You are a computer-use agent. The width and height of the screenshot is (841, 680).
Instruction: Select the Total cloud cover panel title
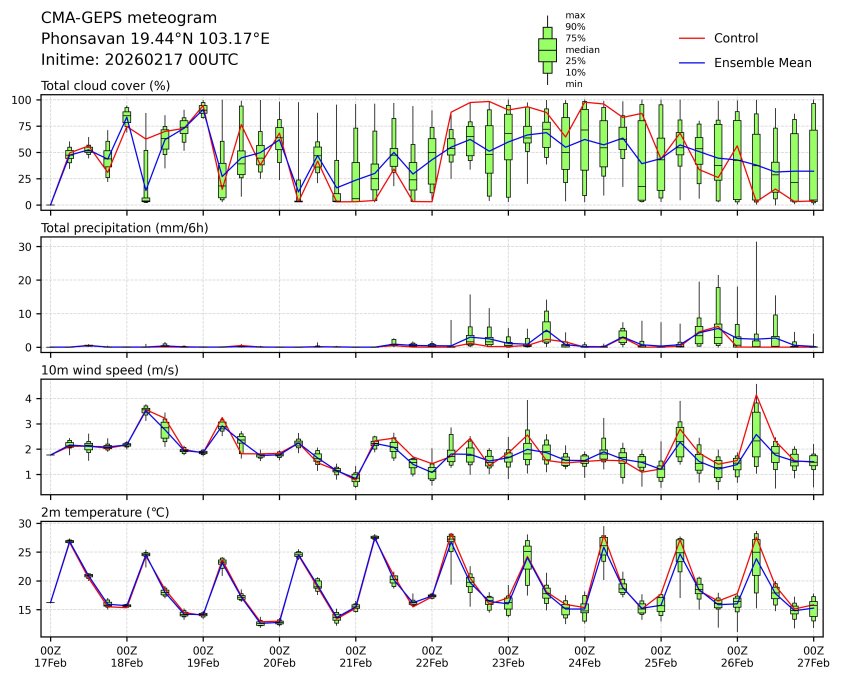(x=105, y=86)
